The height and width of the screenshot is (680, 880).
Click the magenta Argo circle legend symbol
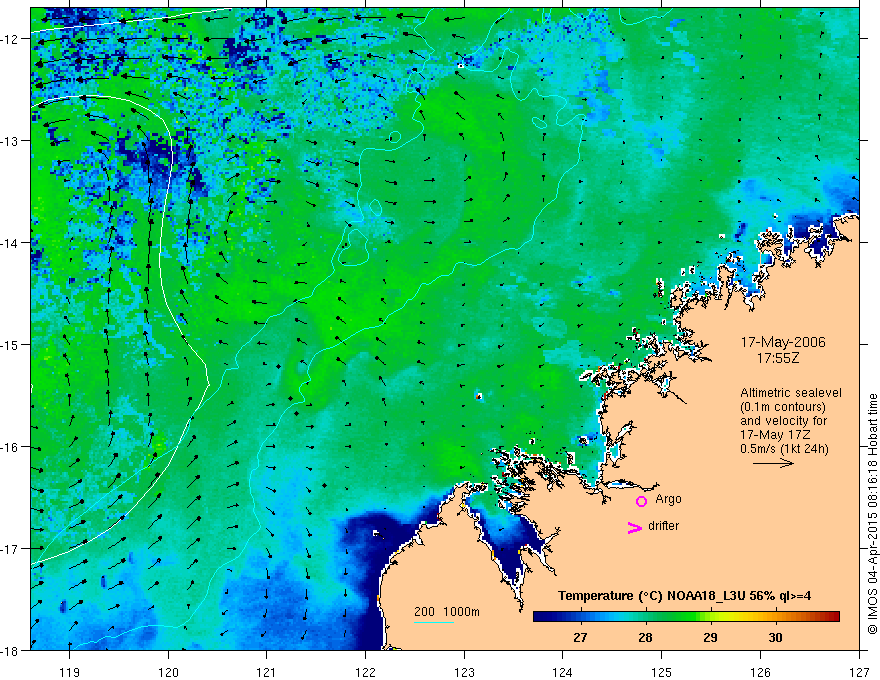pos(641,501)
